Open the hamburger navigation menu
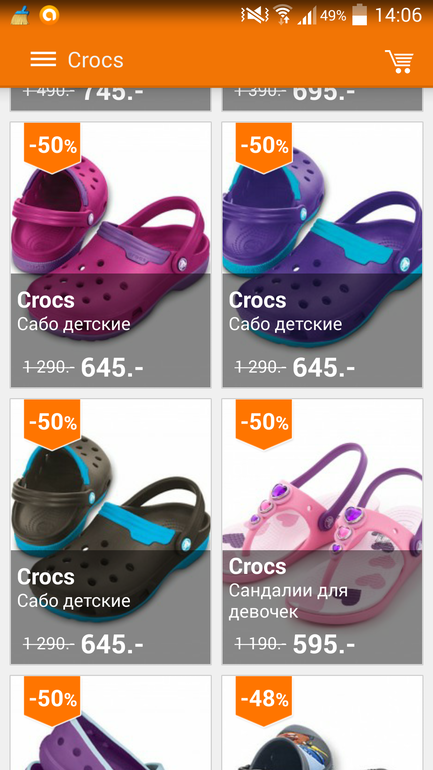This screenshot has width=433, height=770. coord(43,59)
